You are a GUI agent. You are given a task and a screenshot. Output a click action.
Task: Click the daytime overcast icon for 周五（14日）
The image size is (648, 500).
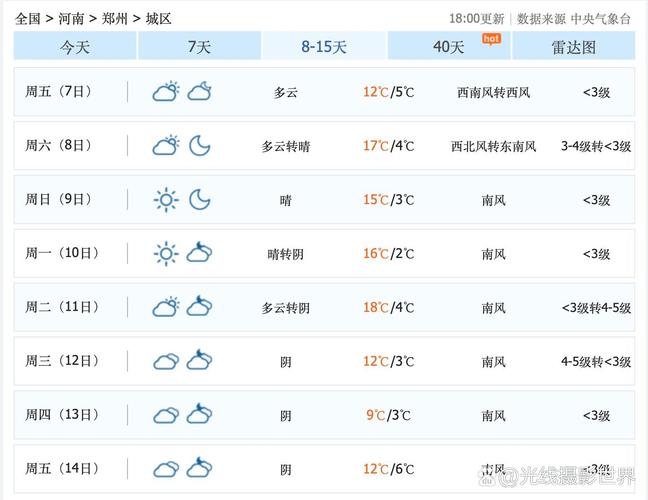166,469
